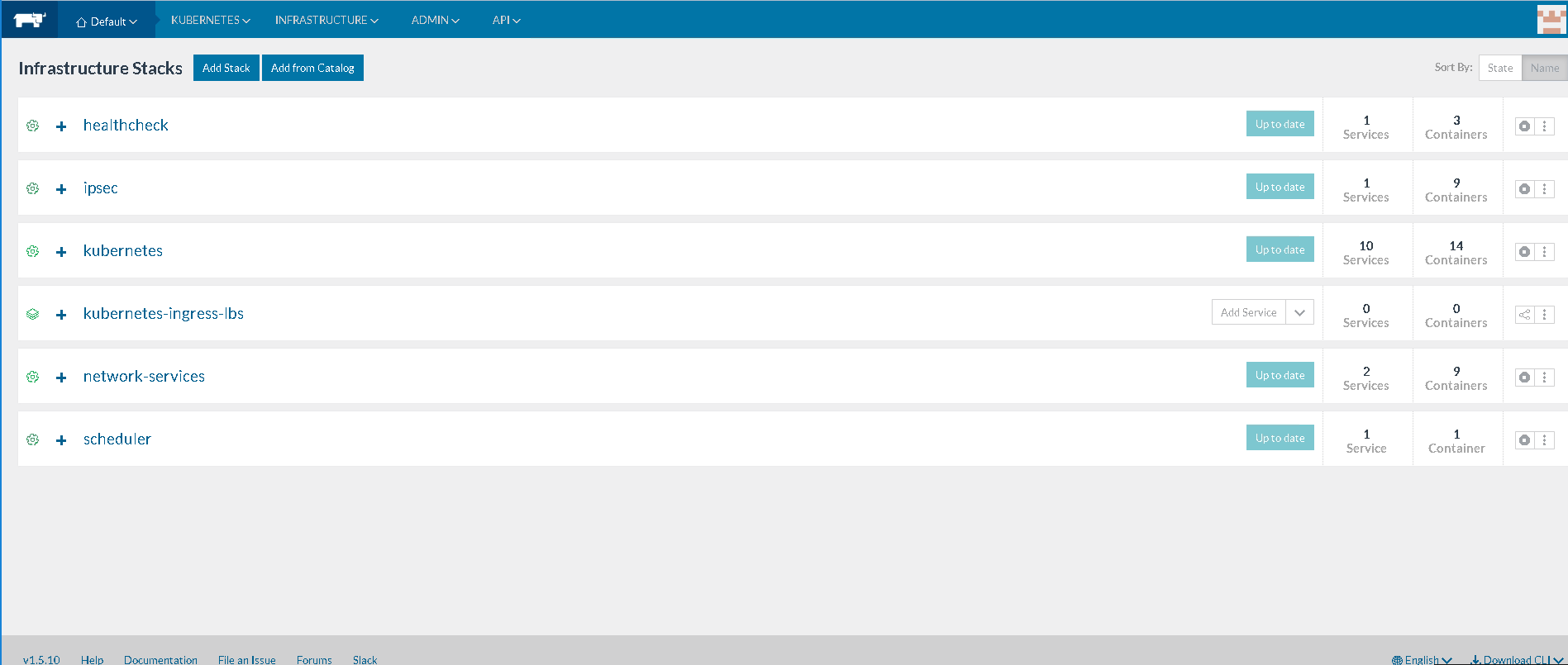1568x665 pixels.
Task: Click the 3 Containers count for healthcheck
Action: [1456, 126]
